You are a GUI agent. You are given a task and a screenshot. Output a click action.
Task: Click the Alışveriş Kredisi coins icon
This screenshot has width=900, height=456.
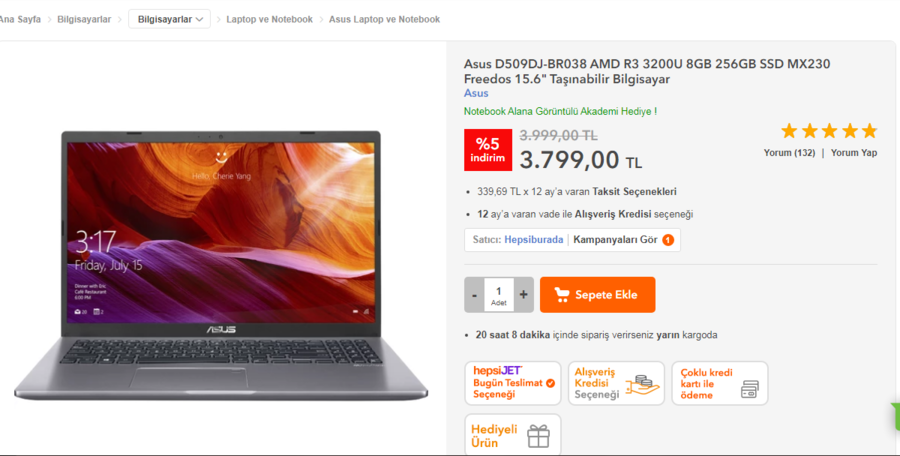(x=643, y=385)
